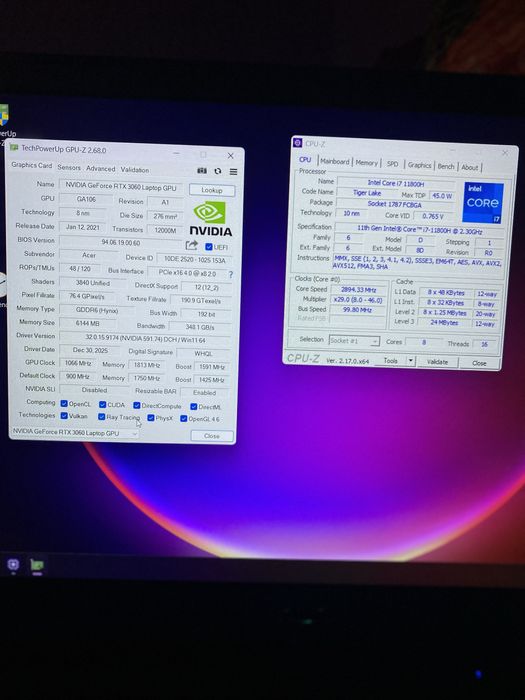The width and height of the screenshot is (525, 700).
Task: Toggle the OpenGL 4.6 checkbox
Action: 183,419
